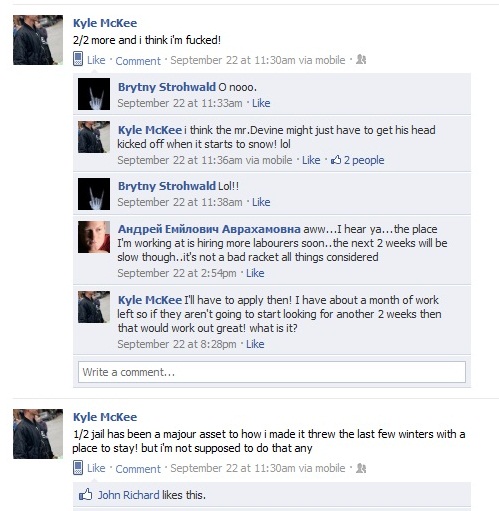This screenshot has height=511, width=499.
Task: View the 2 people who liked the comment
Action: click(364, 160)
